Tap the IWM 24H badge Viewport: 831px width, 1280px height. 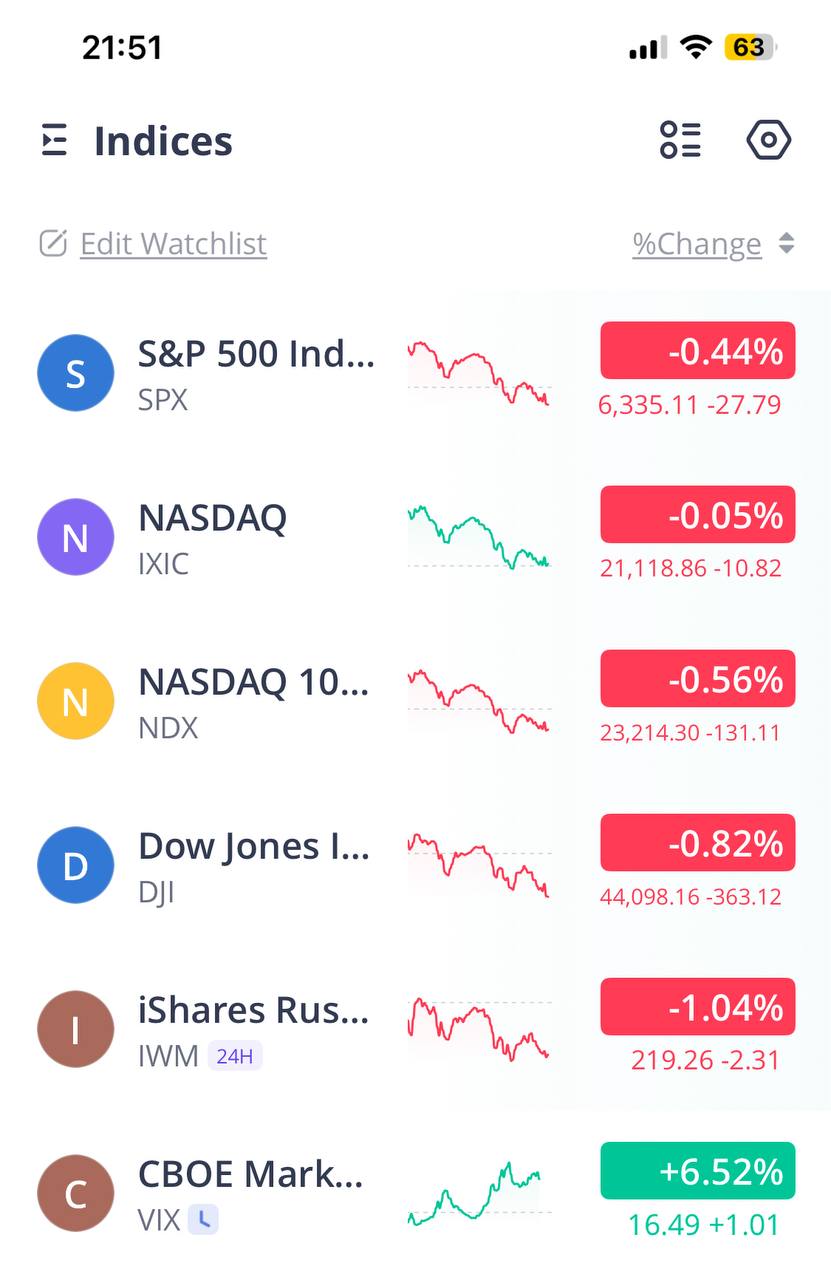pos(235,1056)
